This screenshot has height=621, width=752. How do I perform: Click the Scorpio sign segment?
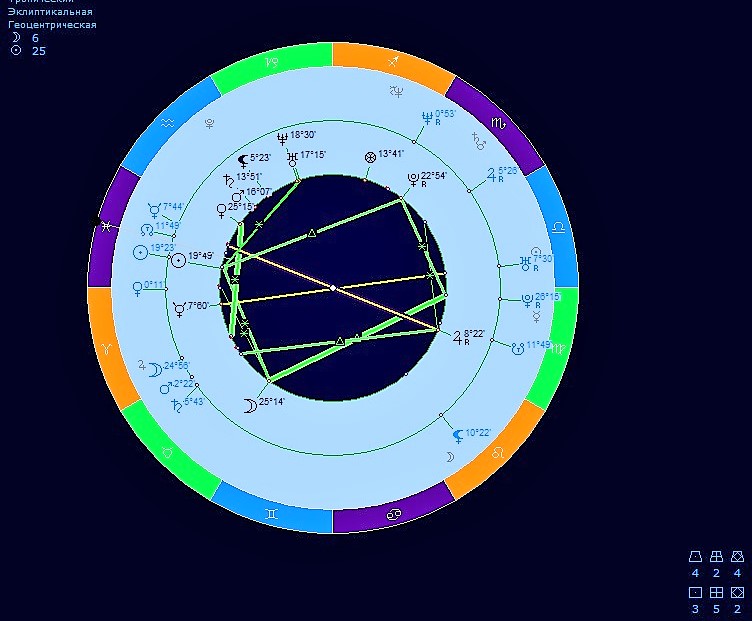click(498, 123)
